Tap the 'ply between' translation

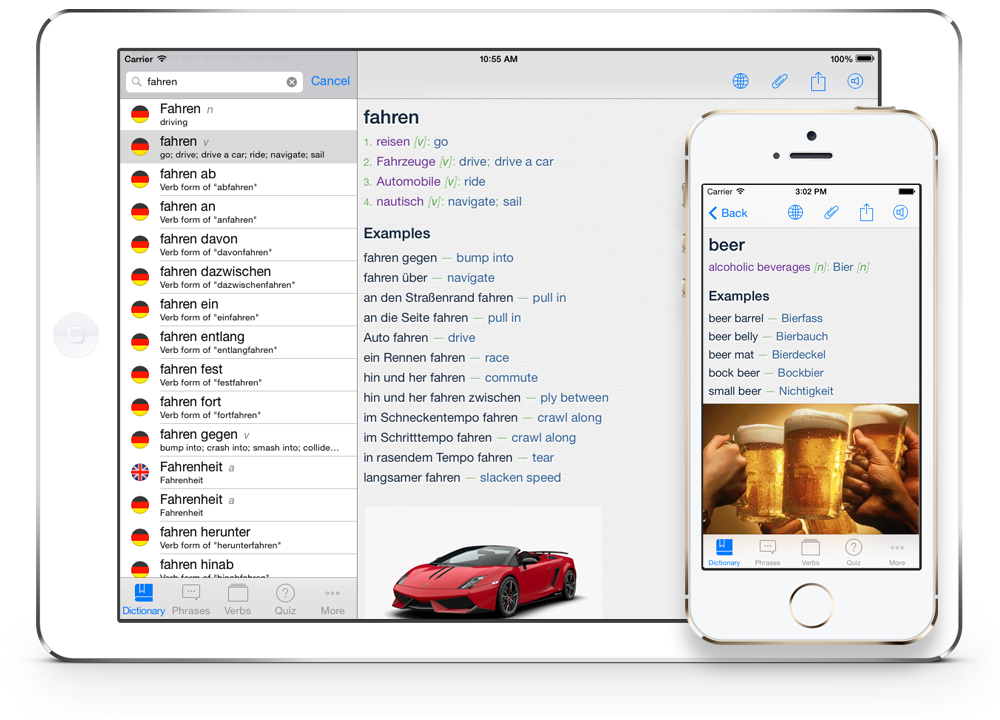pyautogui.click(x=574, y=397)
